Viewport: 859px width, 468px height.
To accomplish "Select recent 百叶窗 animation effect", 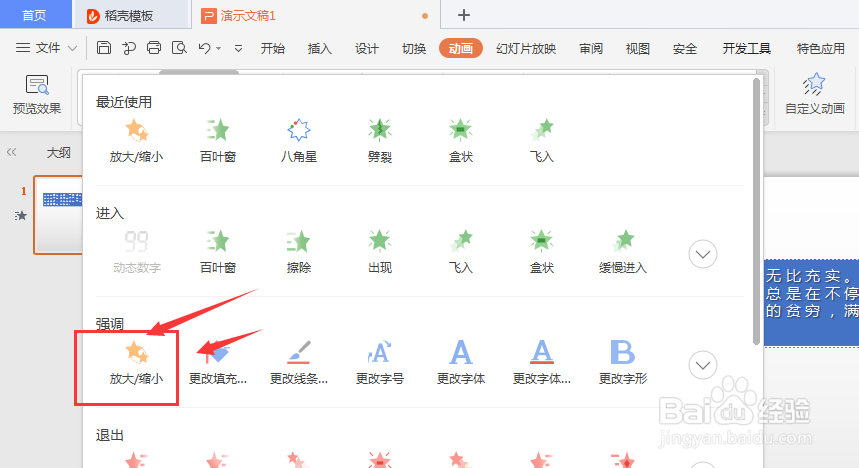I will (x=217, y=141).
